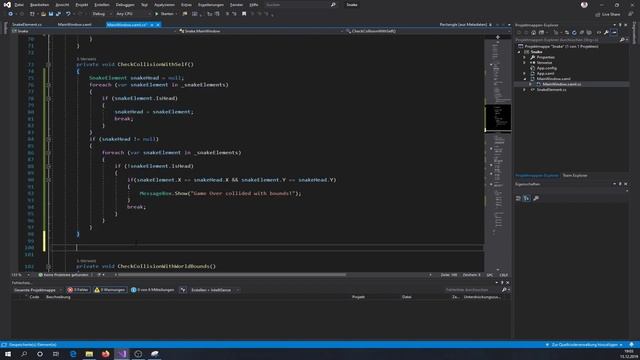The width and height of the screenshot is (640, 360).
Task: Click the property pages wrench icon in Eigenschaften panel
Action: [x=536, y=198]
